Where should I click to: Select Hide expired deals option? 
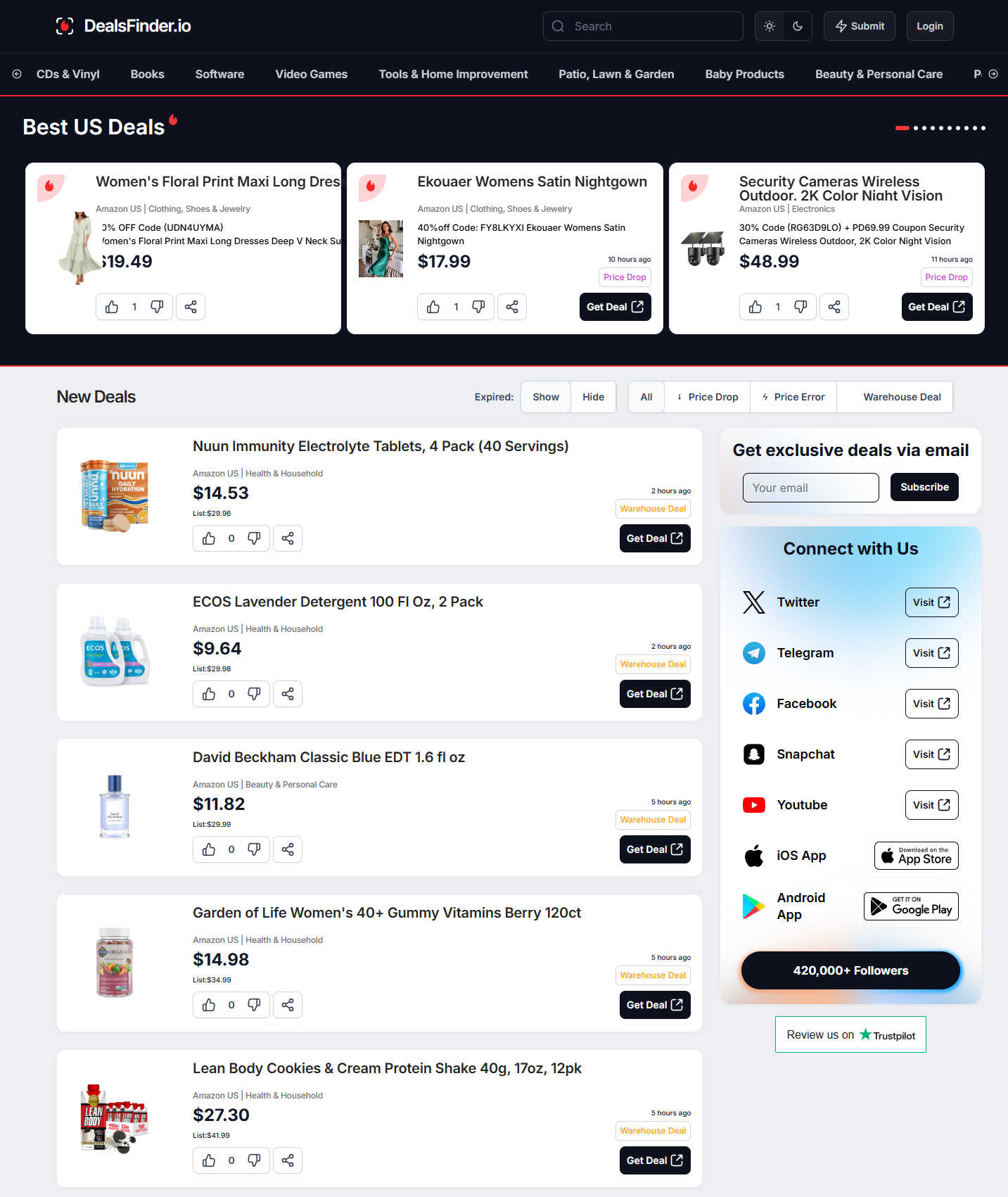pyautogui.click(x=593, y=397)
